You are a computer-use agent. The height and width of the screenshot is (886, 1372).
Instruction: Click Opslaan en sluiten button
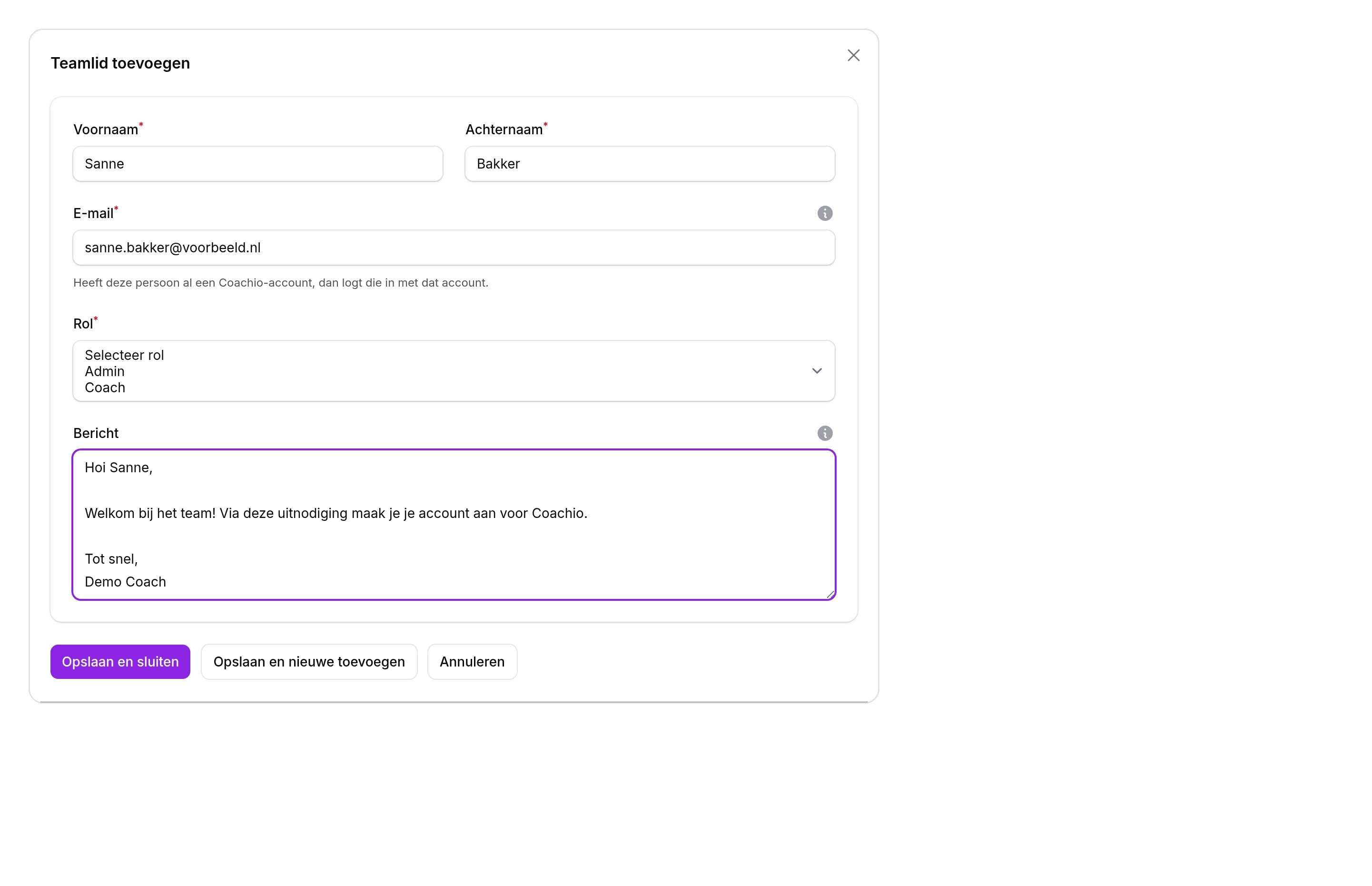120,662
